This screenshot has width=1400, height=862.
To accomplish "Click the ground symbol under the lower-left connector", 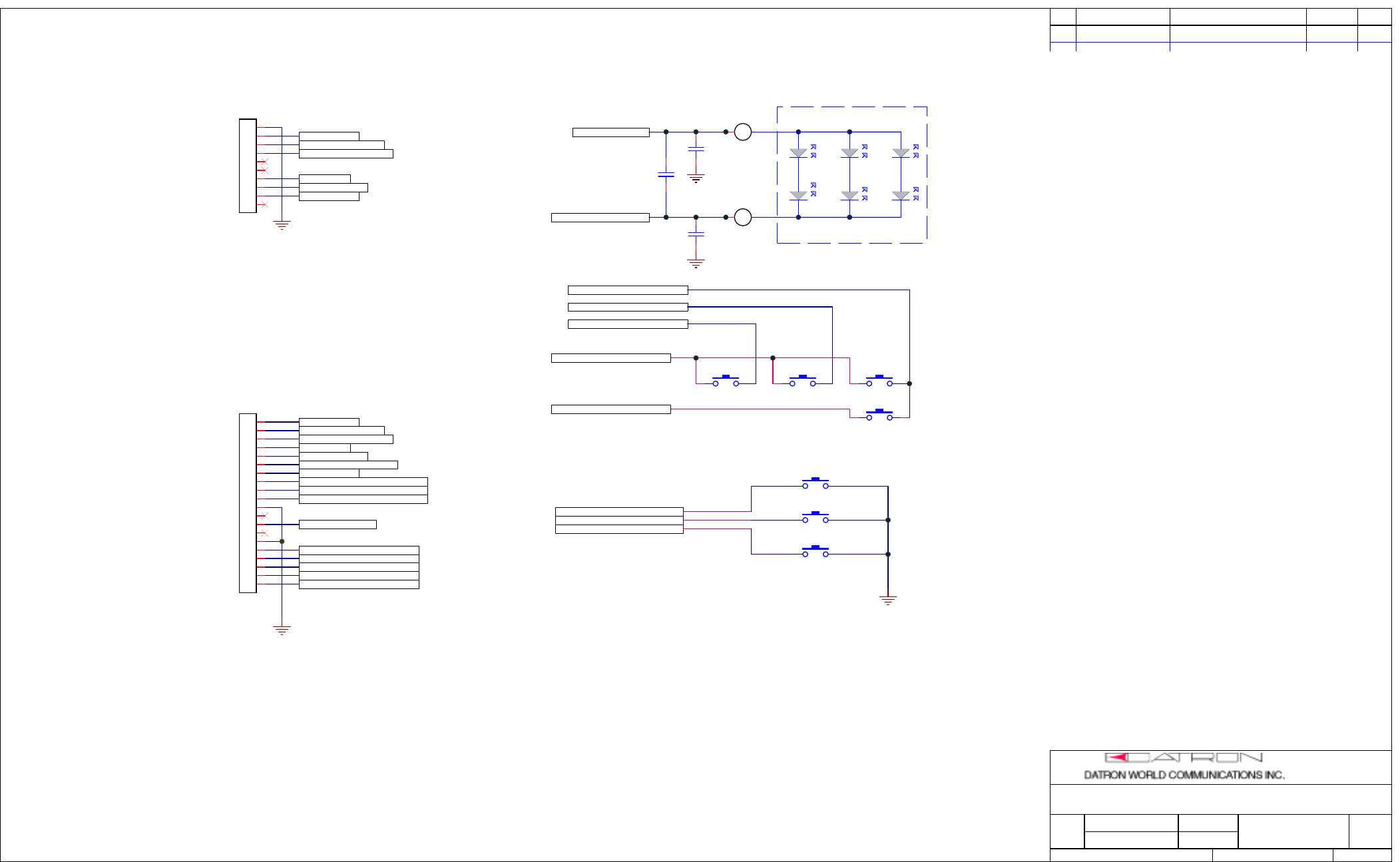I will (x=282, y=630).
